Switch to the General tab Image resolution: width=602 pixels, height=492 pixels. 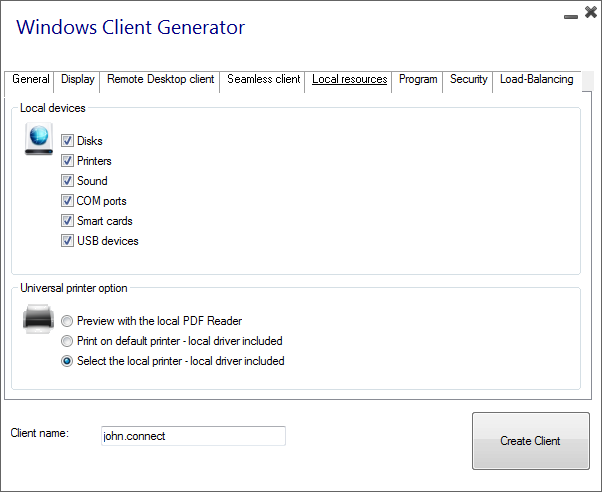(30, 80)
